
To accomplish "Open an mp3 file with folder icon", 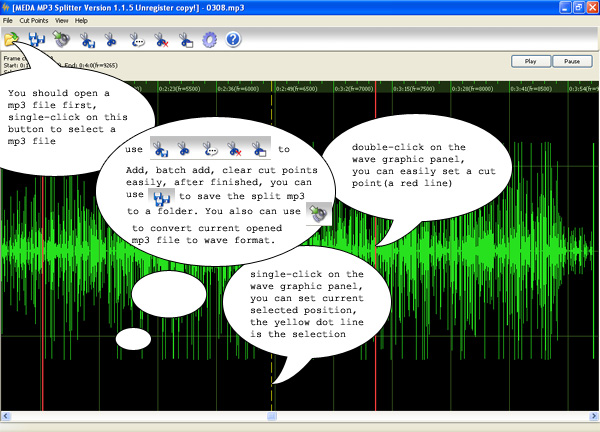I will 11,39.
